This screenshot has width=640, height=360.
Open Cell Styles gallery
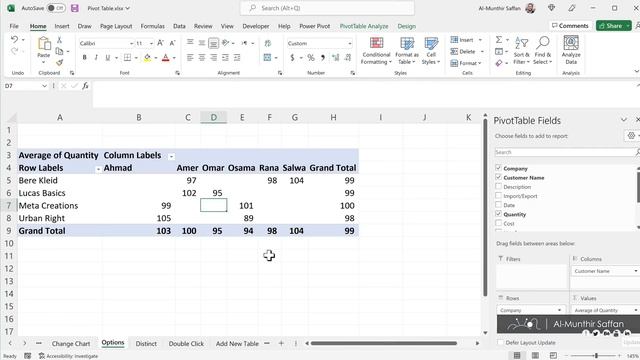tap(431, 51)
